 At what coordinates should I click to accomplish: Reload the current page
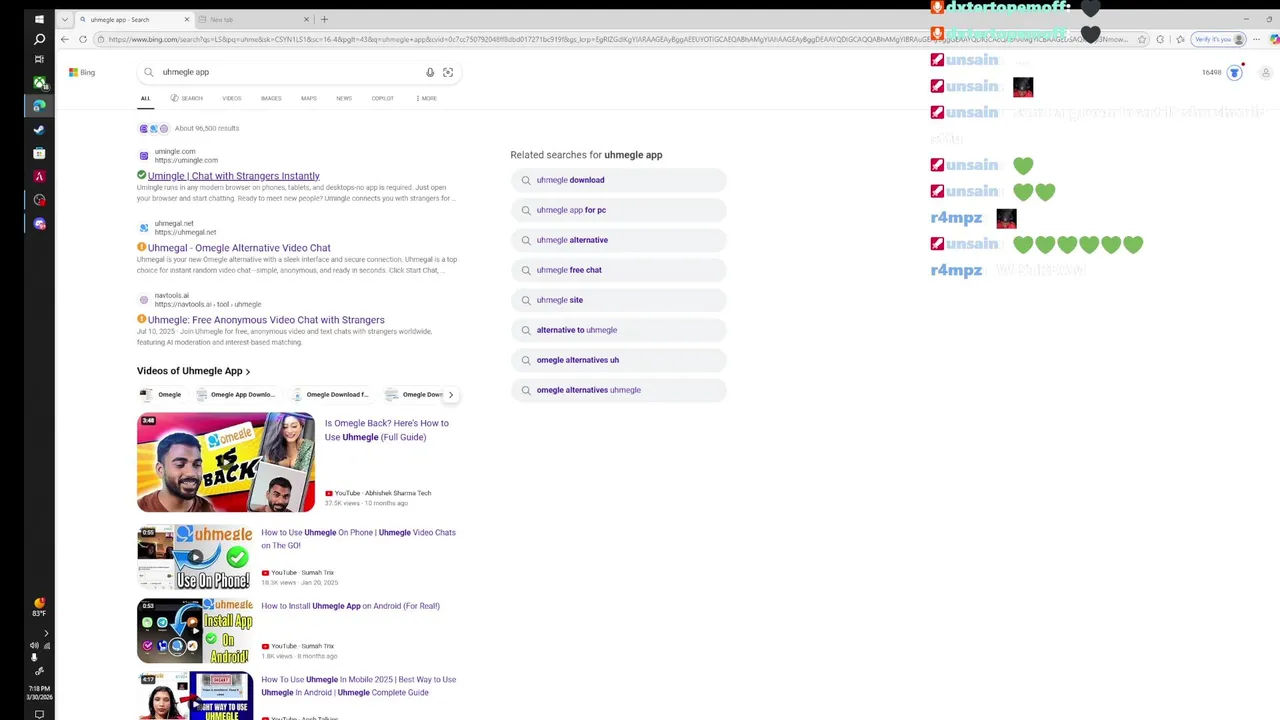coord(83,39)
